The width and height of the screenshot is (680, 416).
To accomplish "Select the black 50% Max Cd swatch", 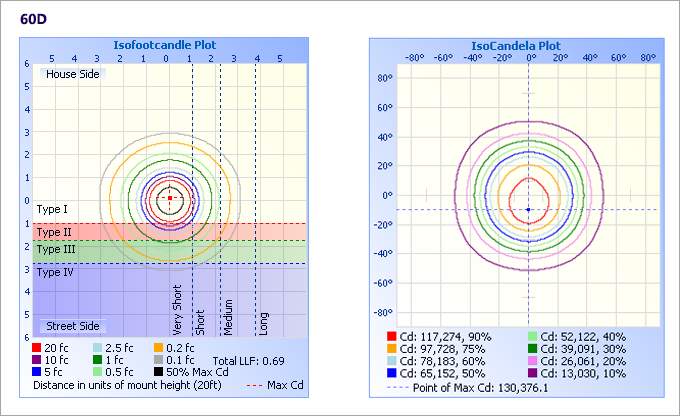I will [x=159, y=371].
